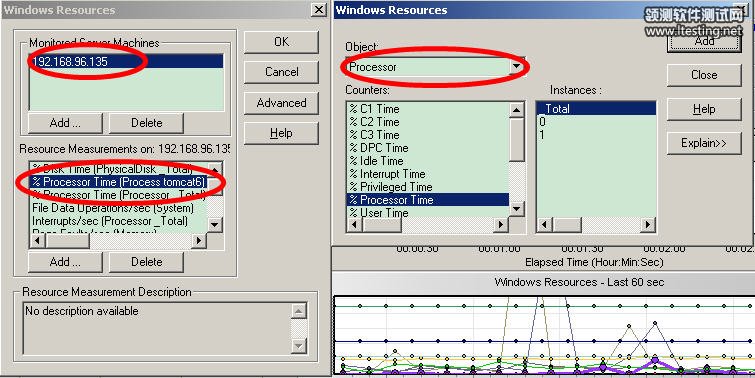Image resolution: width=755 pixels, height=378 pixels.
Task: Click up arrow in Resource Measurement Description box
Action: [299, 311]
